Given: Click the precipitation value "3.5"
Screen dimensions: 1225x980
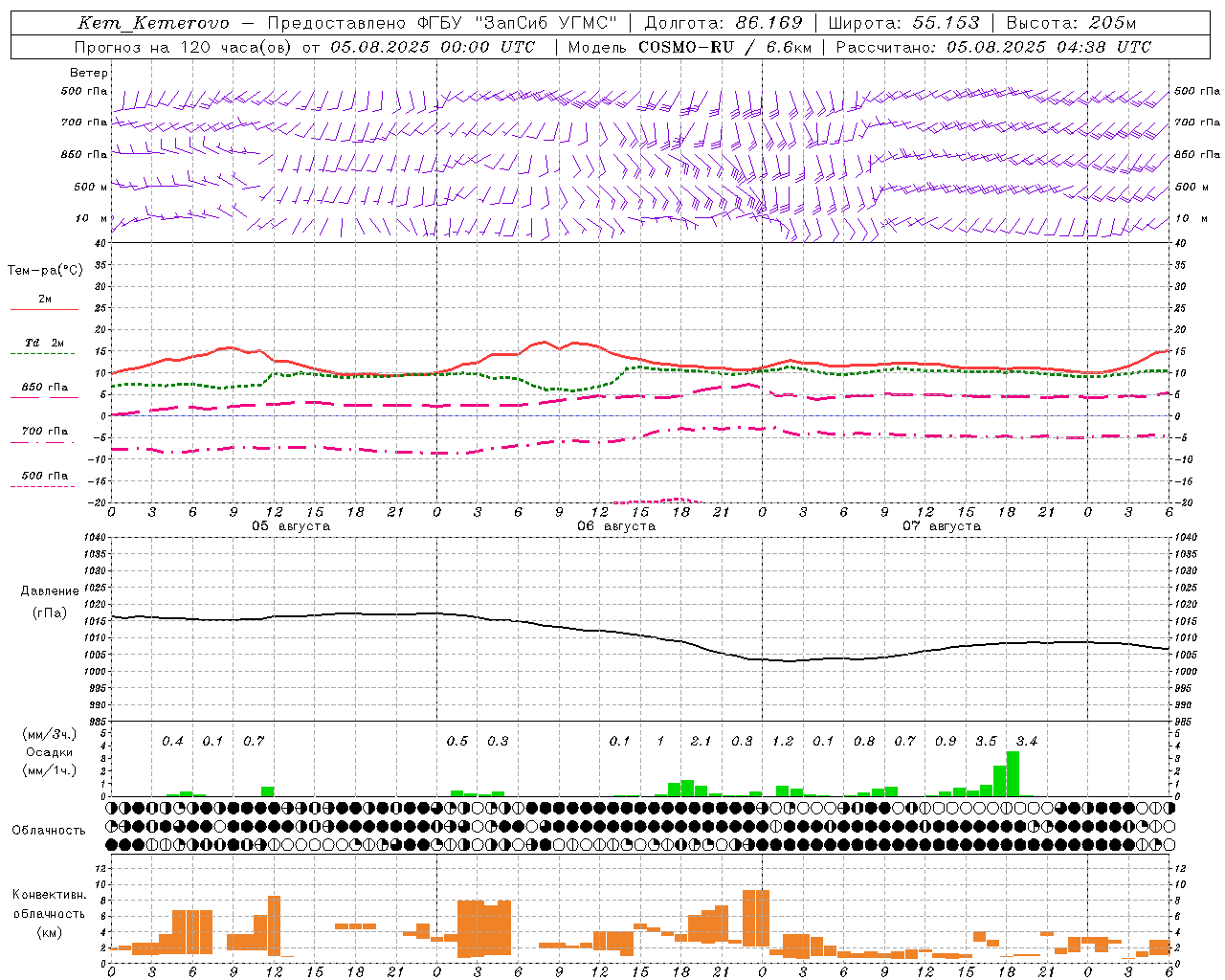Looking at the screenshot, I should (986, 742).
